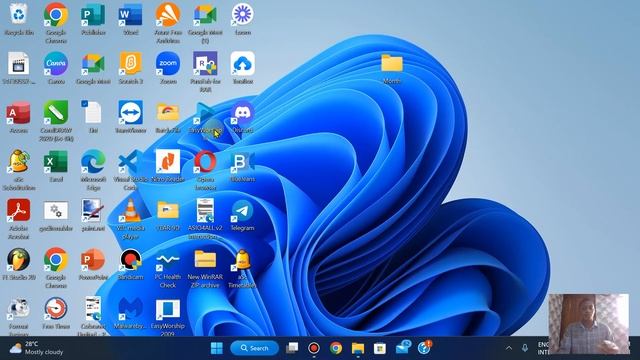Viewport: 640px width, 360px height.
Task: Select the Google Meet (1) shortcut
Action: coord(205,23)
